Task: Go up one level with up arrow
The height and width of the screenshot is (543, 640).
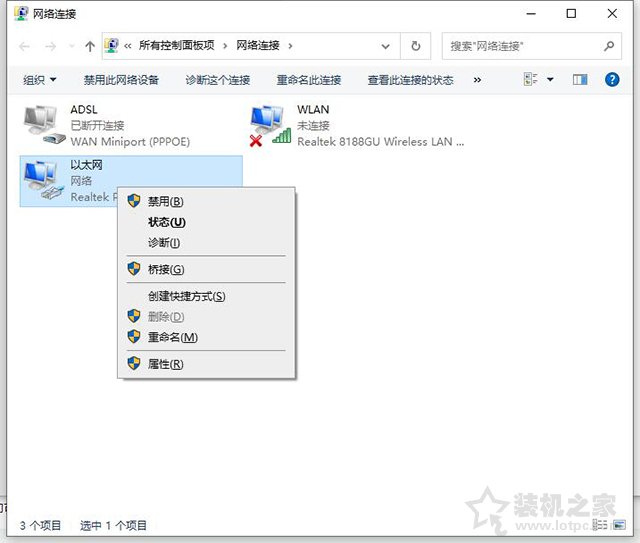Action: 90,46
